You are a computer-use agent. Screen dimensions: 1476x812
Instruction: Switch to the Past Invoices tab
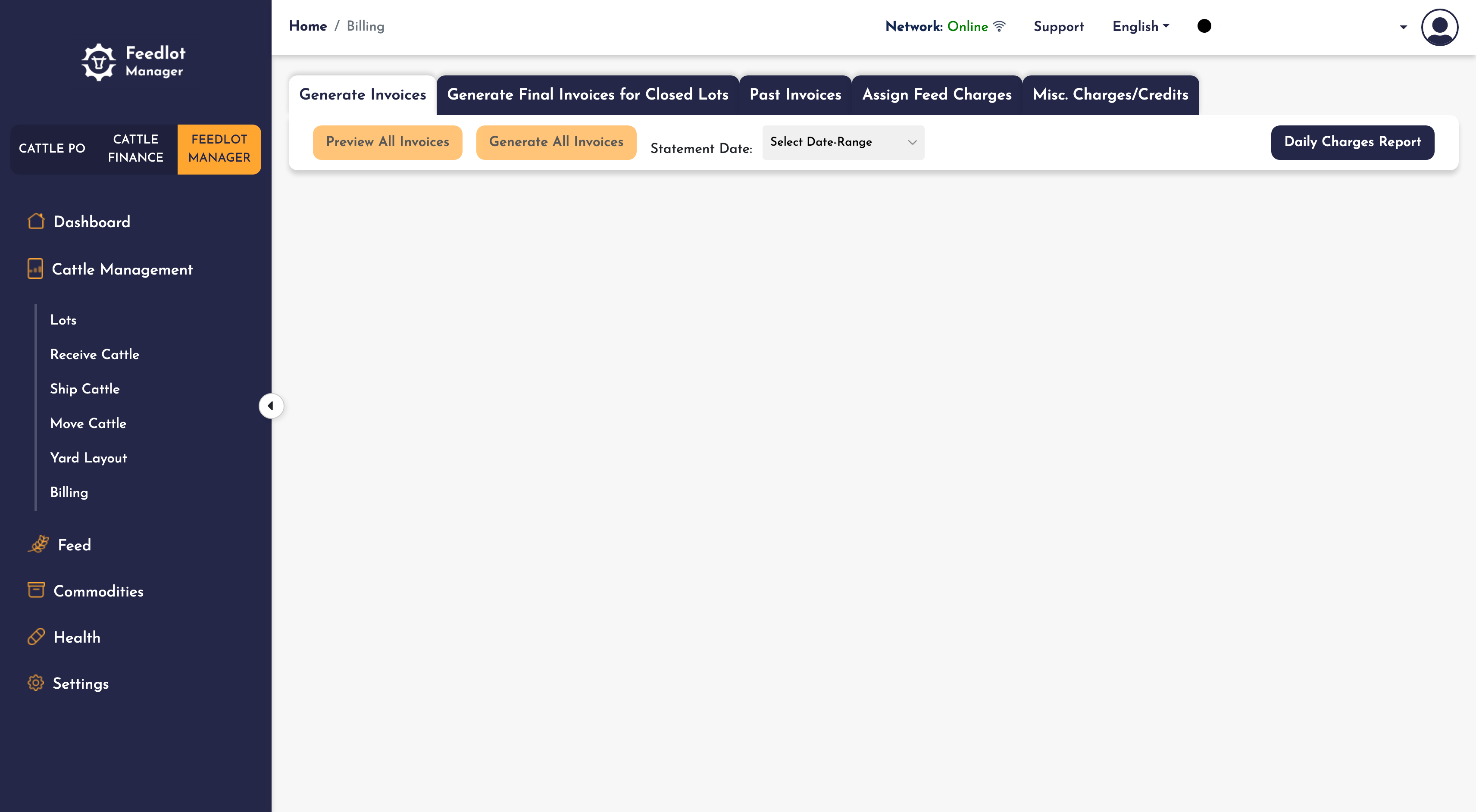pyautogui.click(x=795, y=94)
